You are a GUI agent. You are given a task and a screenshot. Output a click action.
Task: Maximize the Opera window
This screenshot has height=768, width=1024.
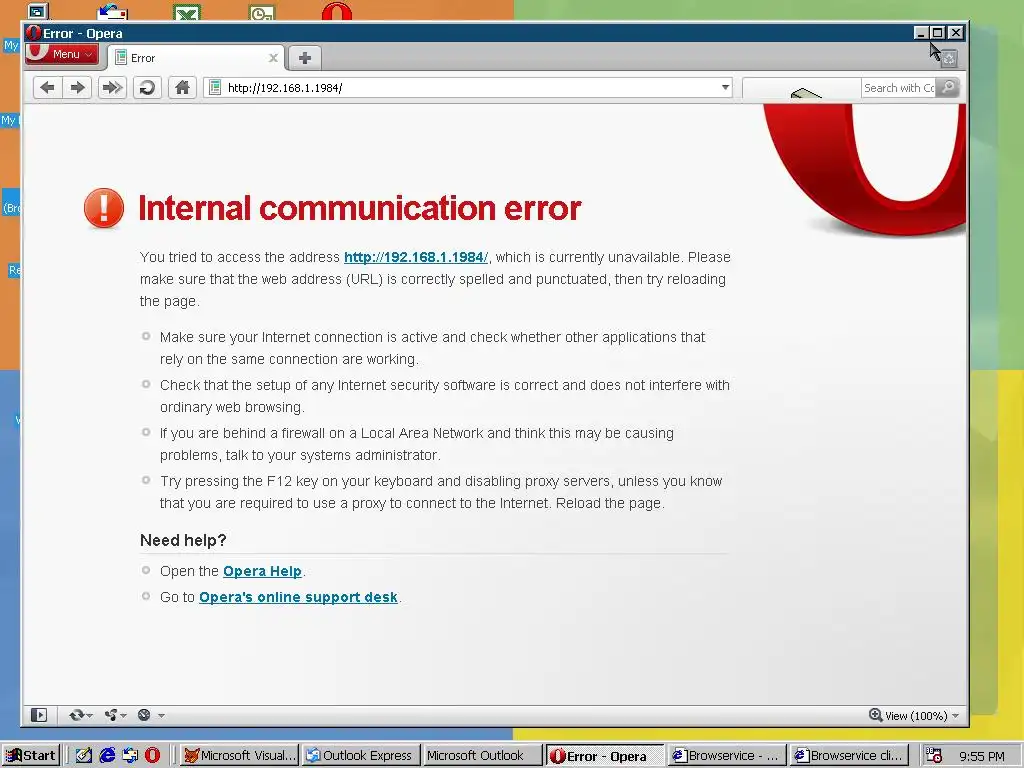click(938, 33)
